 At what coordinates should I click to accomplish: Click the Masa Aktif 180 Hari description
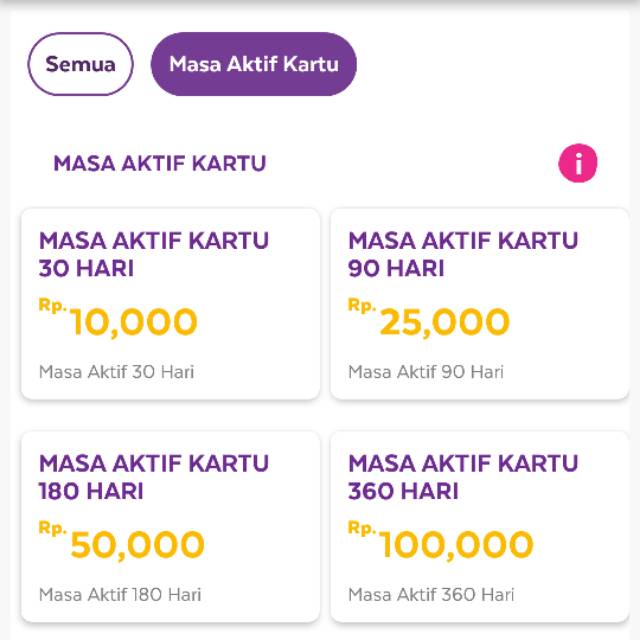click(x=120, y=594)
